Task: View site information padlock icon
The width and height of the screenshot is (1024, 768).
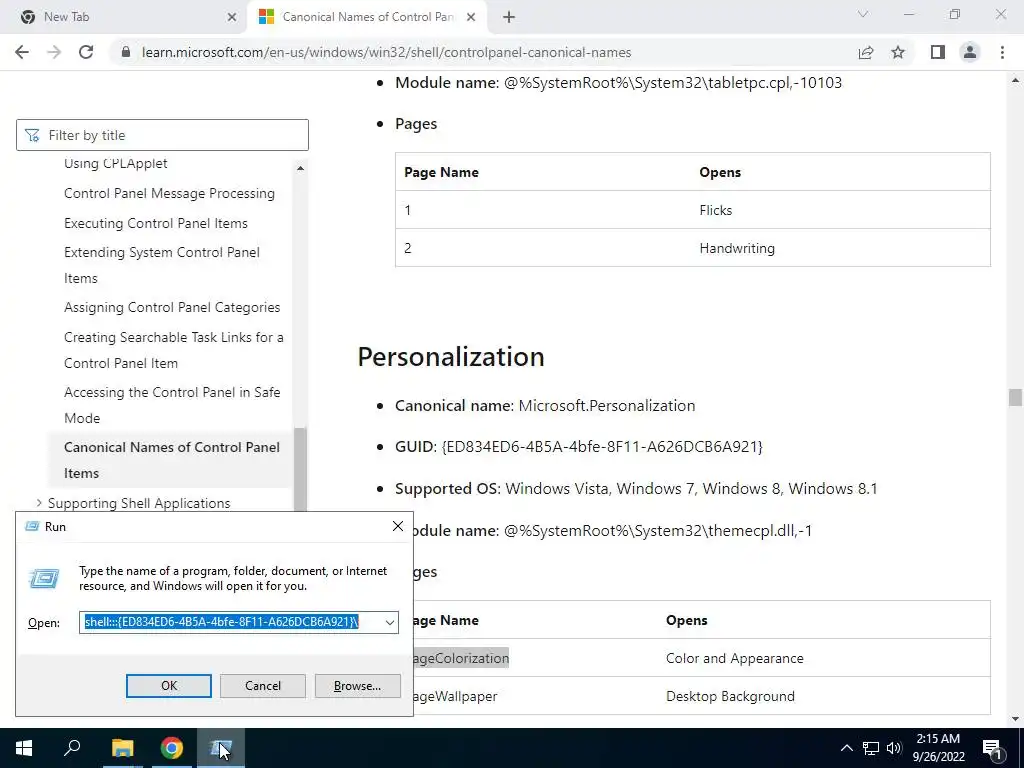Action: point(126,52)
